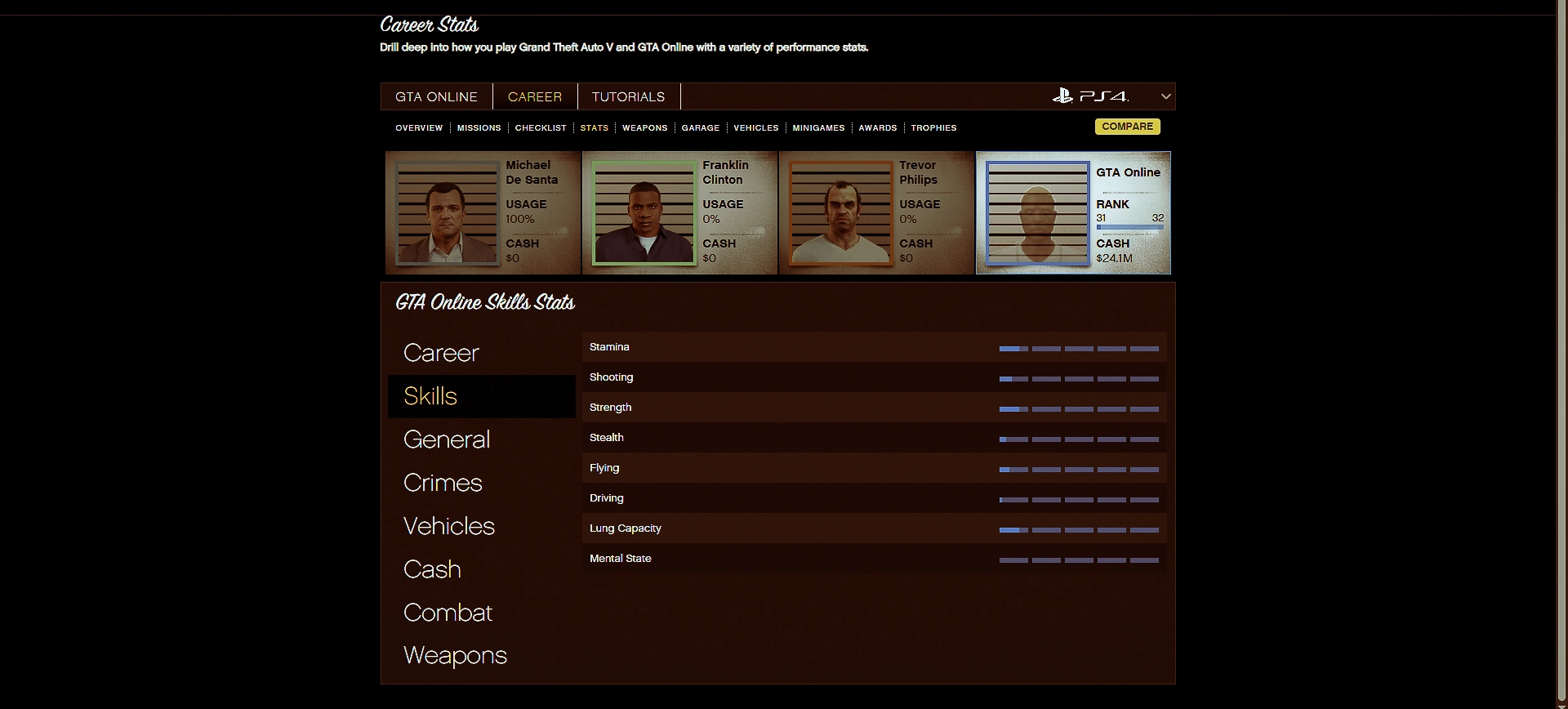Click the Shooting skill bar

pos(1079,379)
